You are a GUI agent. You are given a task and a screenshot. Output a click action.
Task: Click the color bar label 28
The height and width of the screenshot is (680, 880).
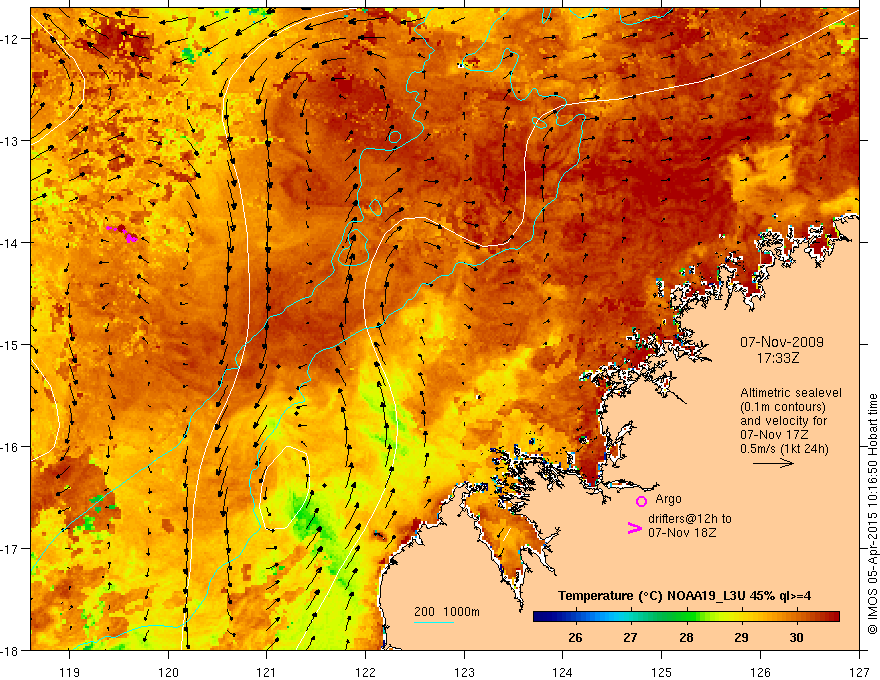pyautogui.click(x=686, y=637)
